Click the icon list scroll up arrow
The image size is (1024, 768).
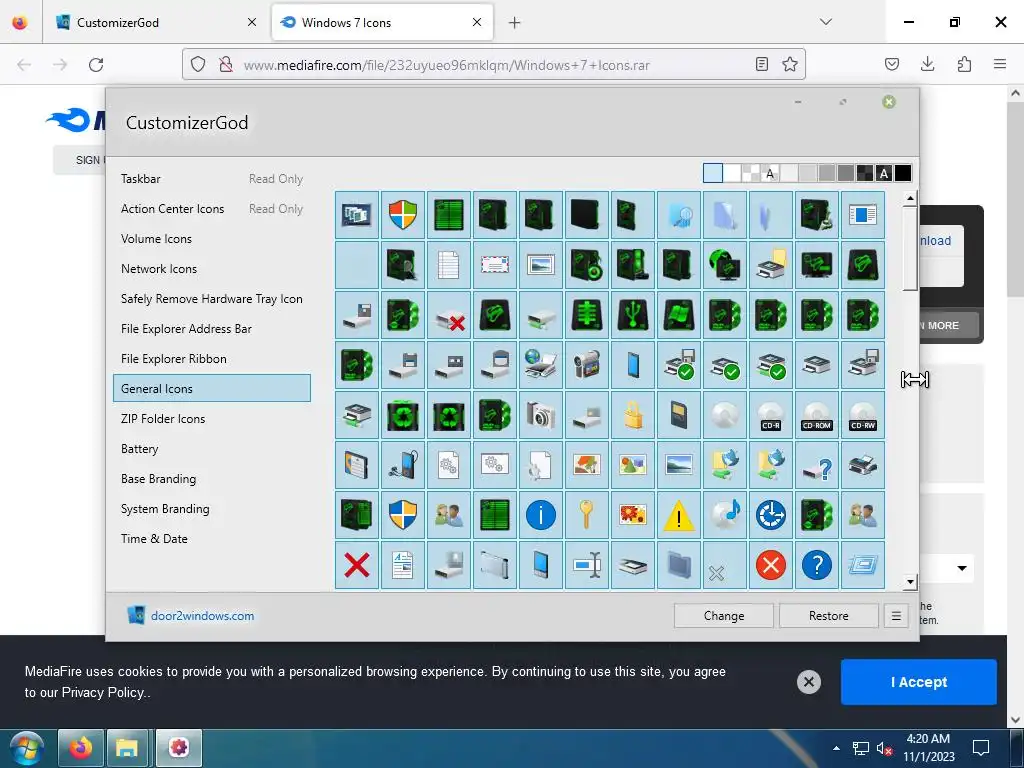[x=910, y=199]
